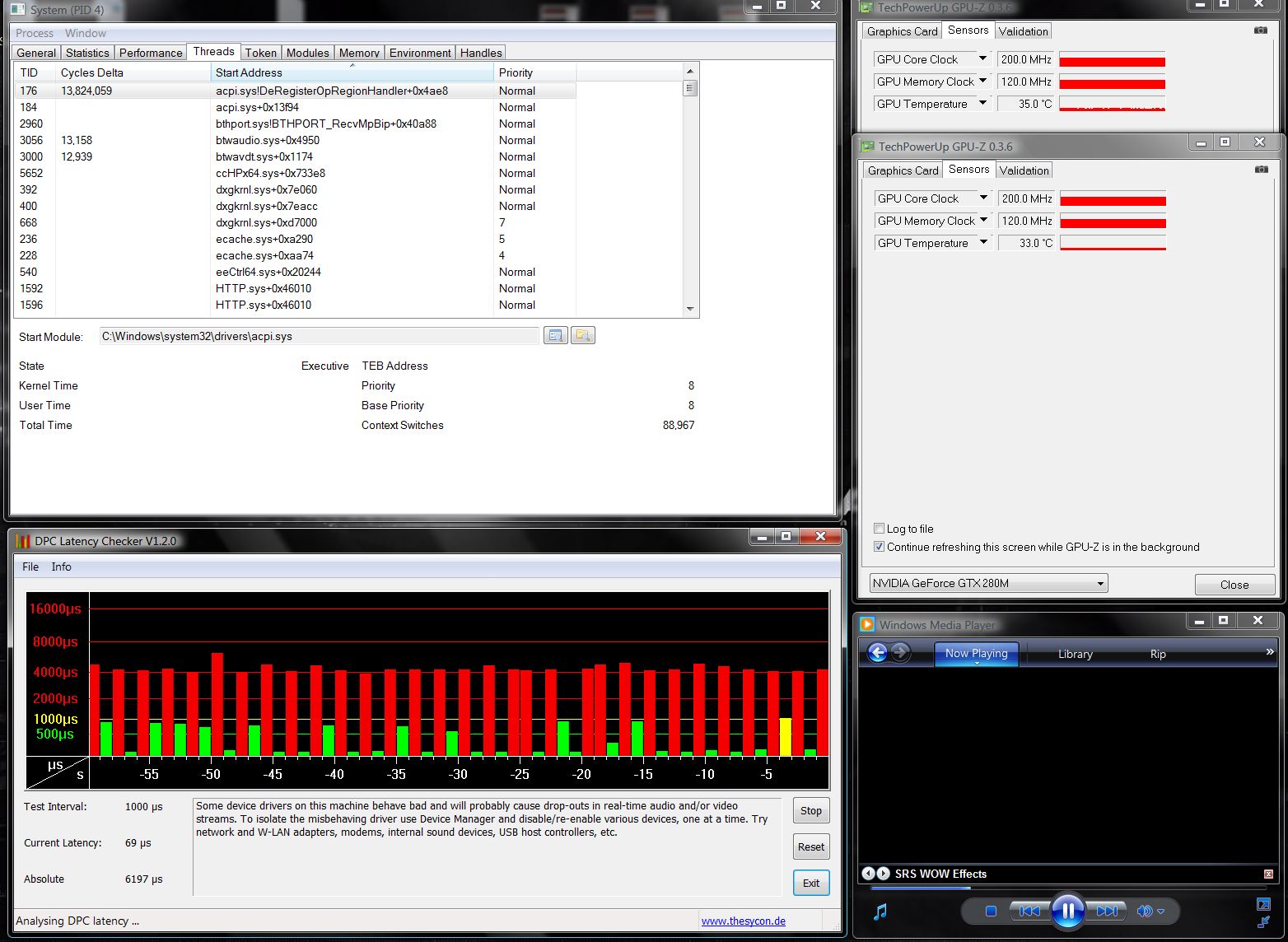Open GPU Temperature dropdown beside 33.0 °C
This screenshot has height=942, width=1288.
pos(983,242)
